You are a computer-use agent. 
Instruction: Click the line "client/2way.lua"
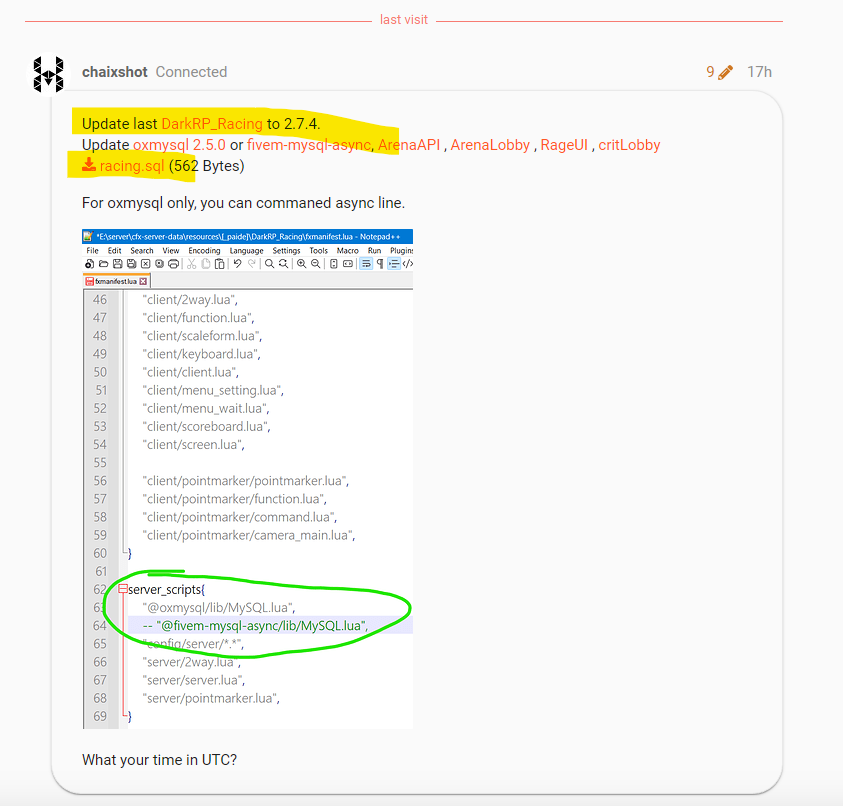pyautogui.click(x=190, y=299)
